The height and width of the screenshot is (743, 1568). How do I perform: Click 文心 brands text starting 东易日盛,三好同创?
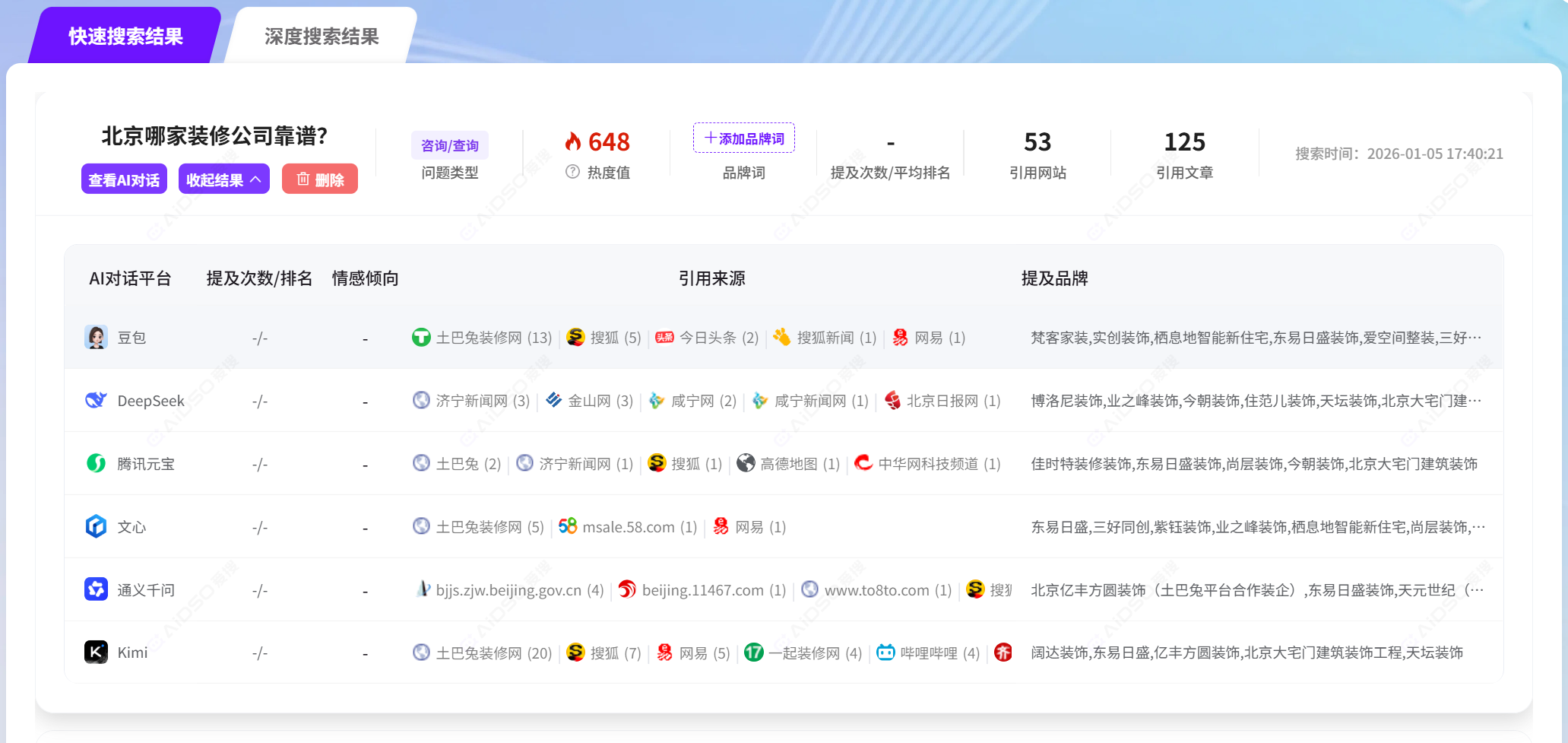tap(1258, 526)
